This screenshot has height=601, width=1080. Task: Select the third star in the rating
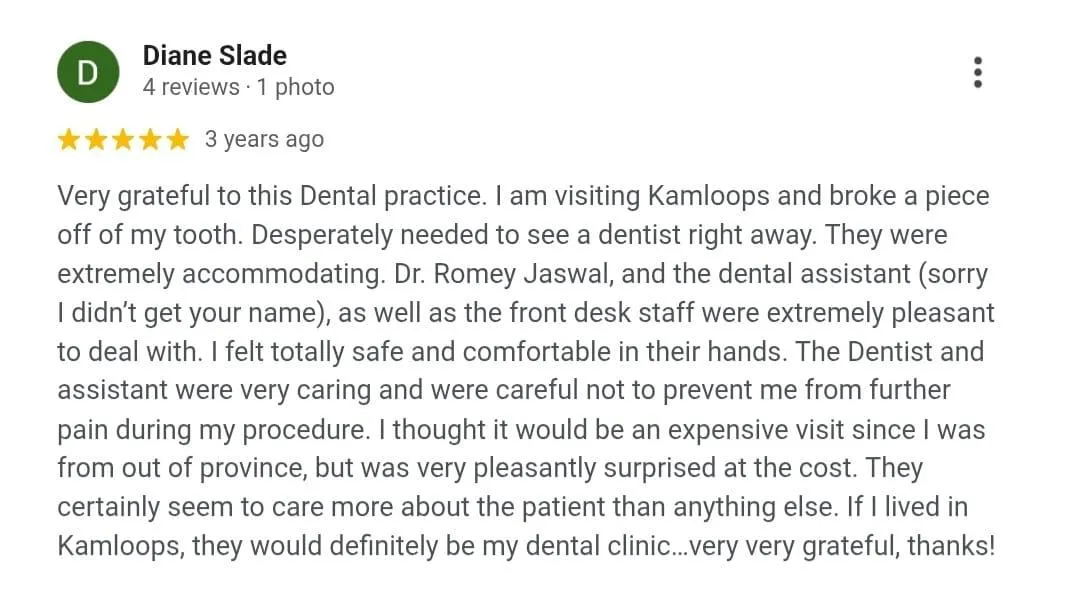pos(123,140)
